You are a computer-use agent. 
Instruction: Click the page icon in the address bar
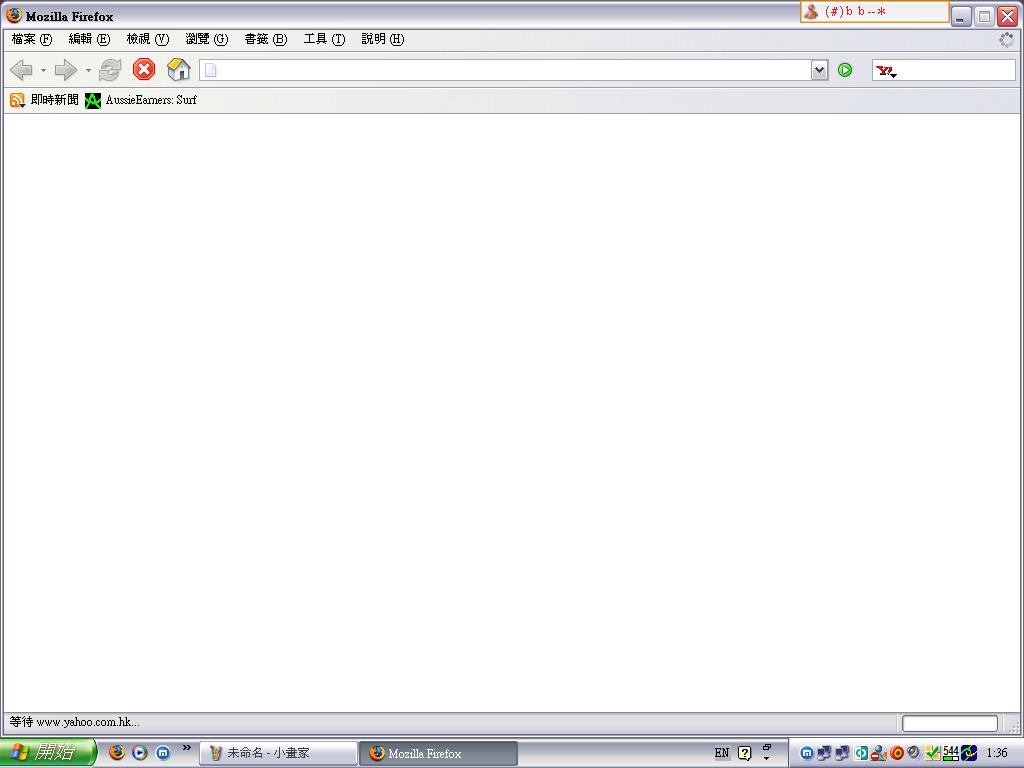210,70
